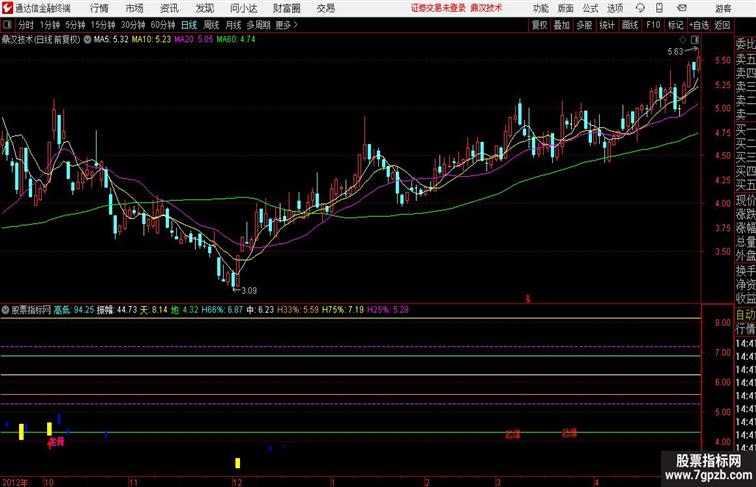
Task: Click H25%: 5.28 indicator value
Action: click(x=388, y=310)
